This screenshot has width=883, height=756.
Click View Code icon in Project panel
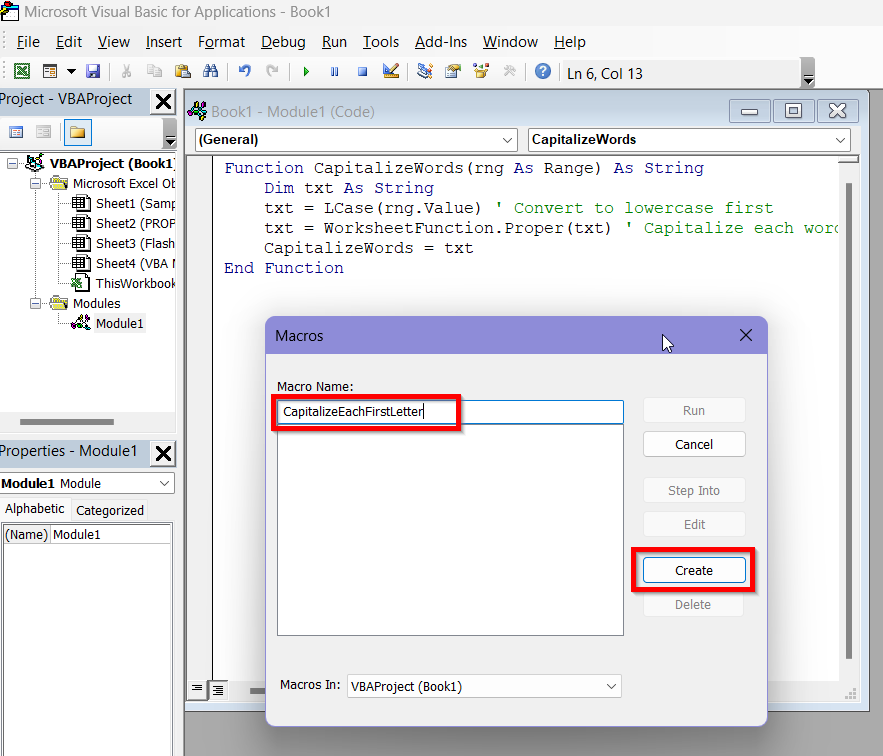pos(16,132)
